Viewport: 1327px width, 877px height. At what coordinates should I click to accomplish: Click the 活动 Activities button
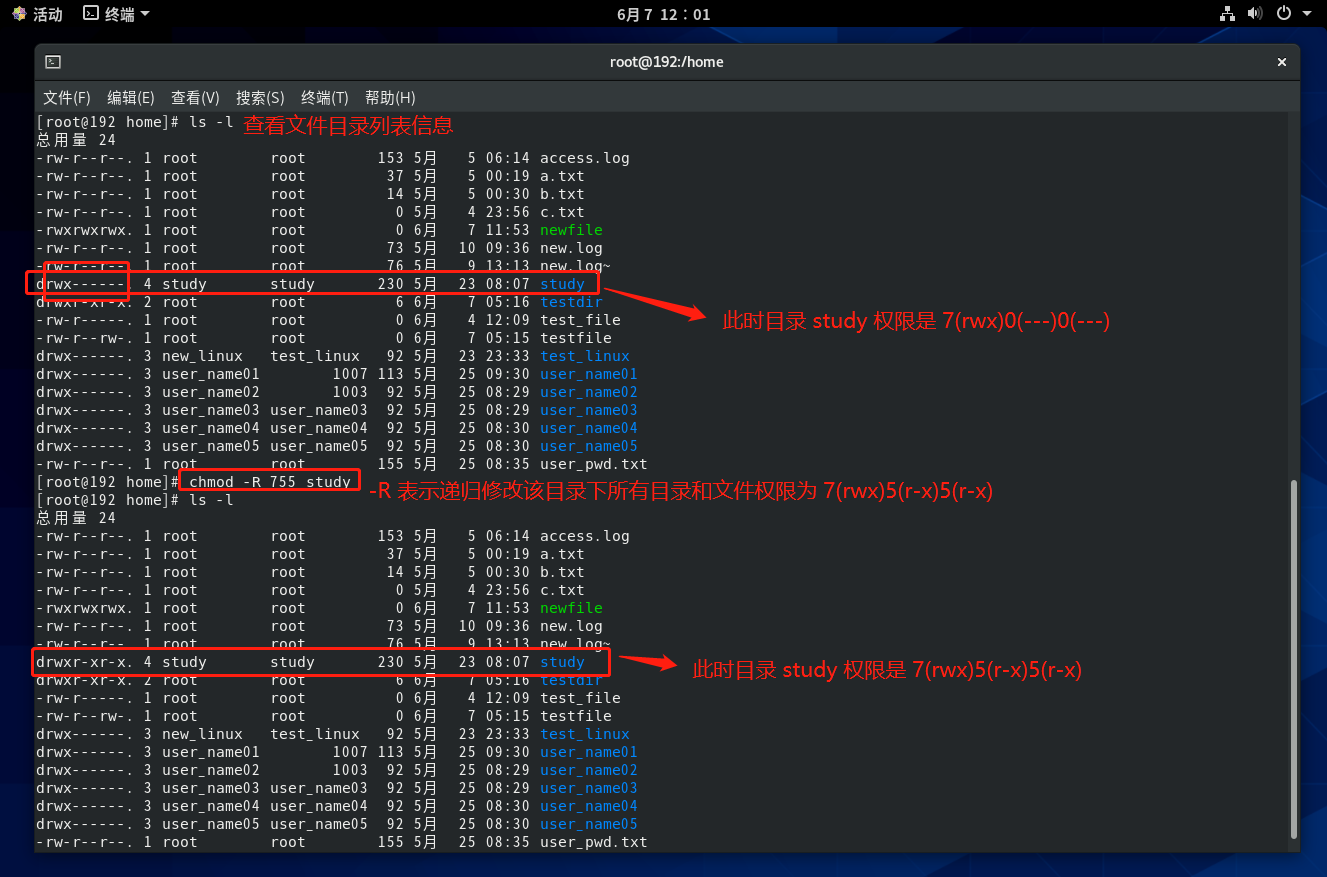(47, 14)
